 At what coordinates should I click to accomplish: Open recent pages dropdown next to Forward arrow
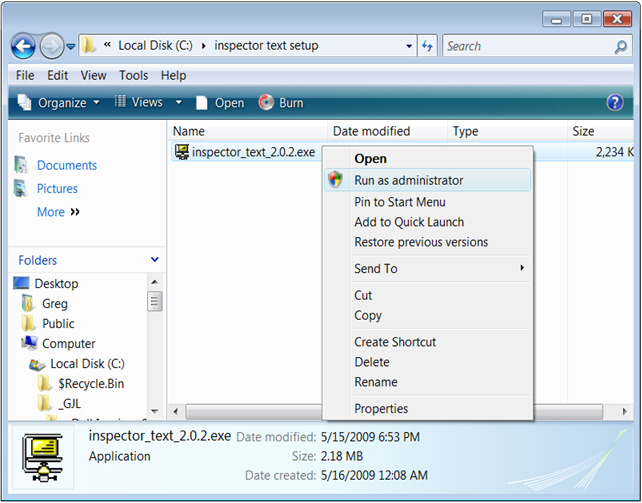(x=71, y=47)
